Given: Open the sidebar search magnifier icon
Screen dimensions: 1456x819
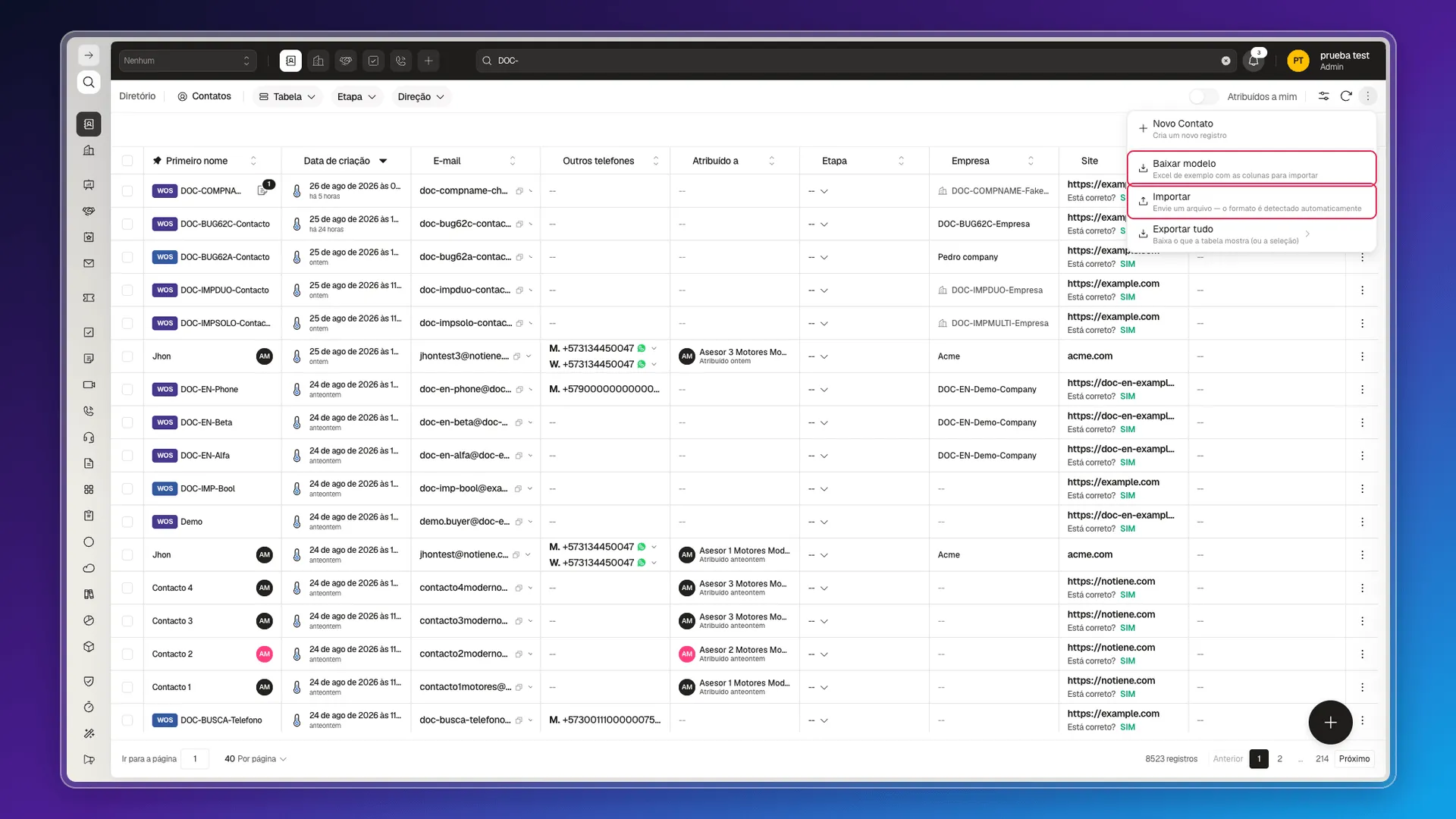Looking at the screenshot, I should 89,82.
